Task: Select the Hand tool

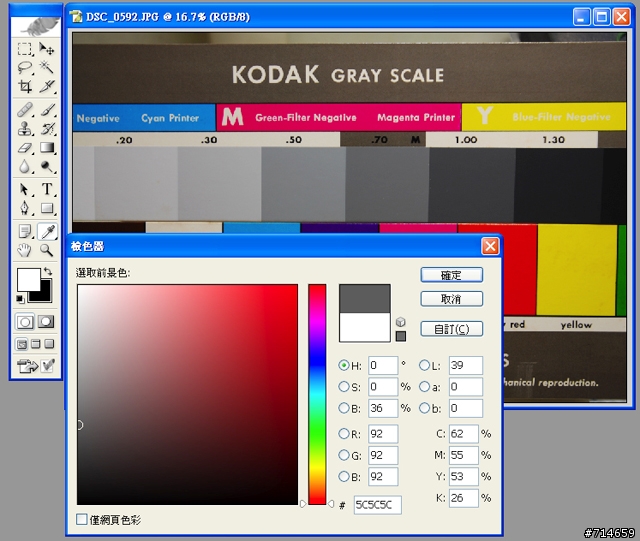Action: 25,250
